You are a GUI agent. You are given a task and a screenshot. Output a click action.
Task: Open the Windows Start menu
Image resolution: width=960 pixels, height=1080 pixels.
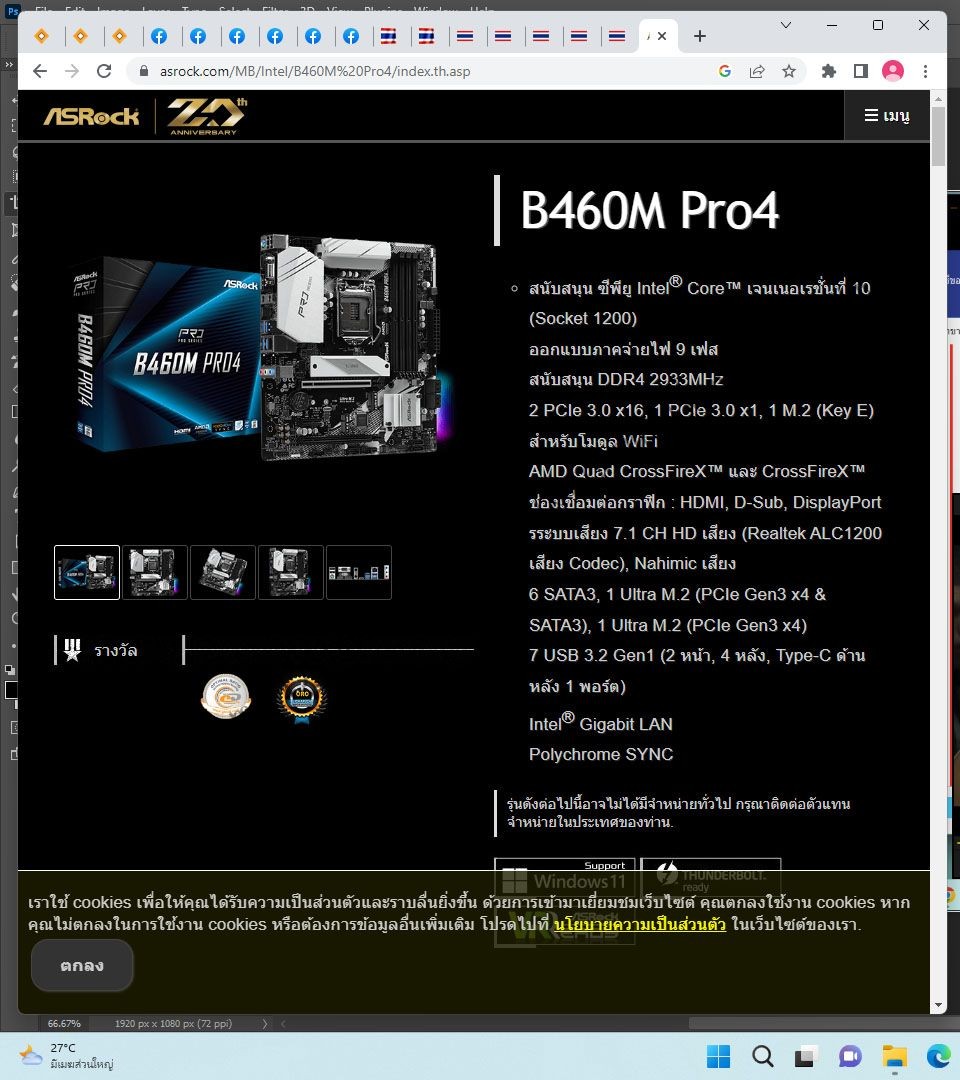tap(718, 1056)
